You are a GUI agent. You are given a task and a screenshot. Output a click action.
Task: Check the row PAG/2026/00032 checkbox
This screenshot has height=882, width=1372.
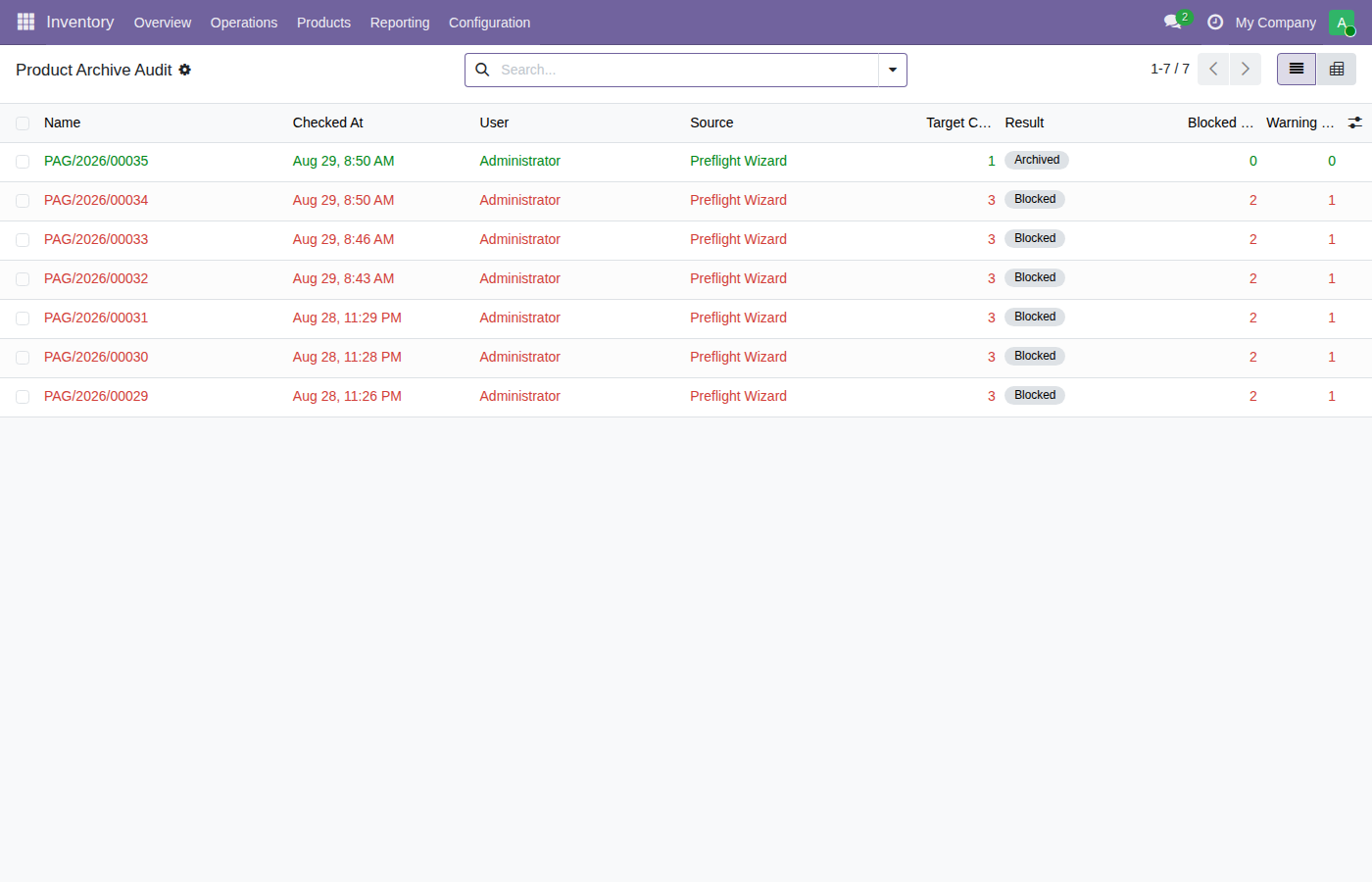tap(23, 279)
